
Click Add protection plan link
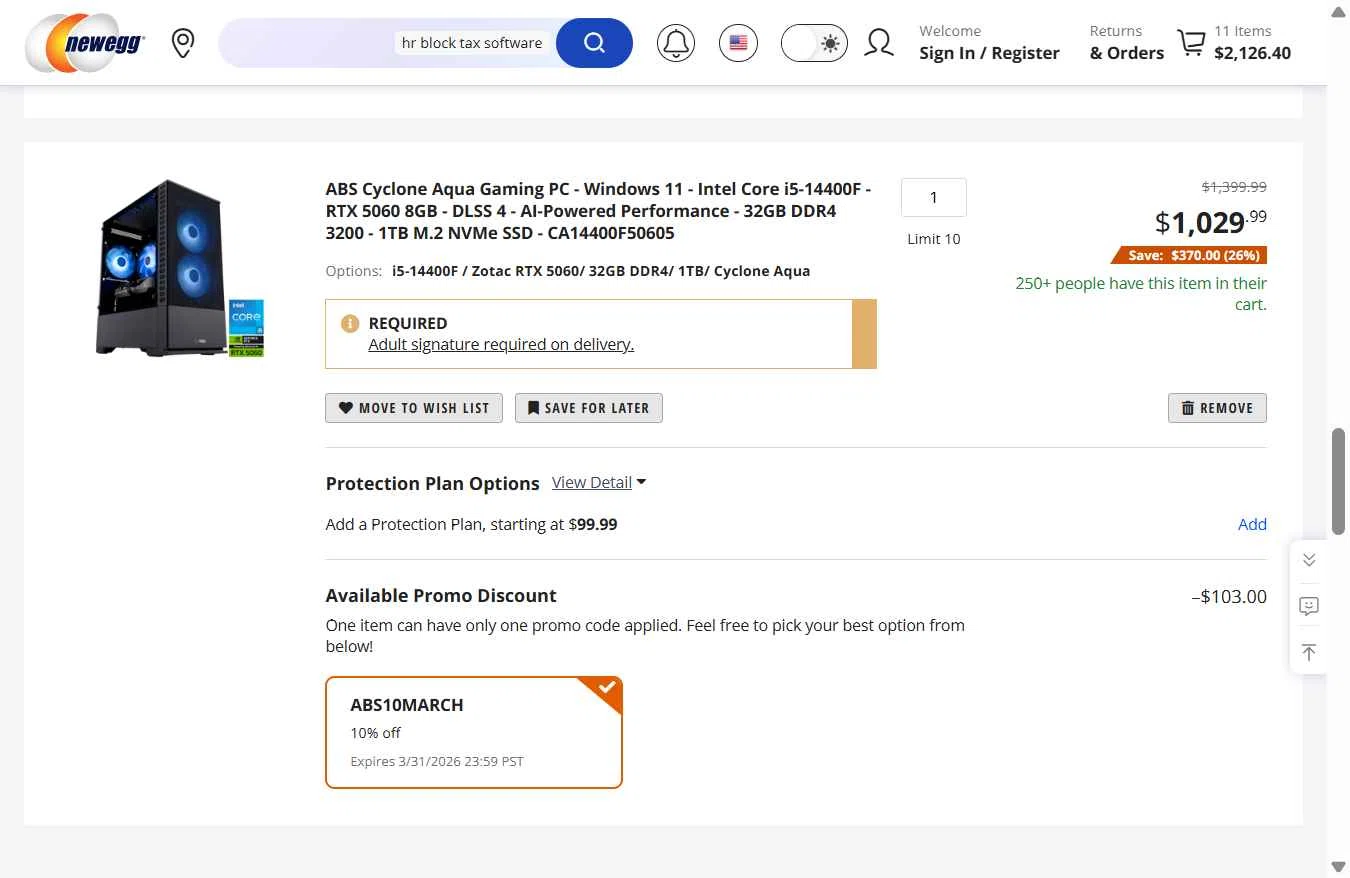(1252, 524)
